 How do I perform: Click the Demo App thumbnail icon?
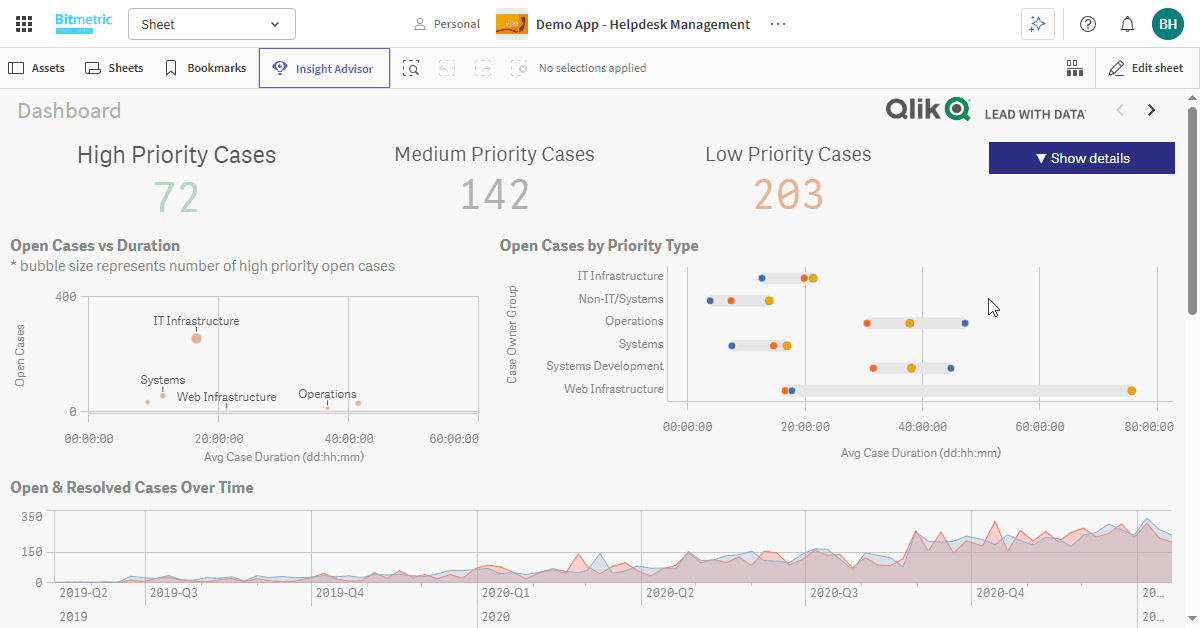[x=512, y=24]
